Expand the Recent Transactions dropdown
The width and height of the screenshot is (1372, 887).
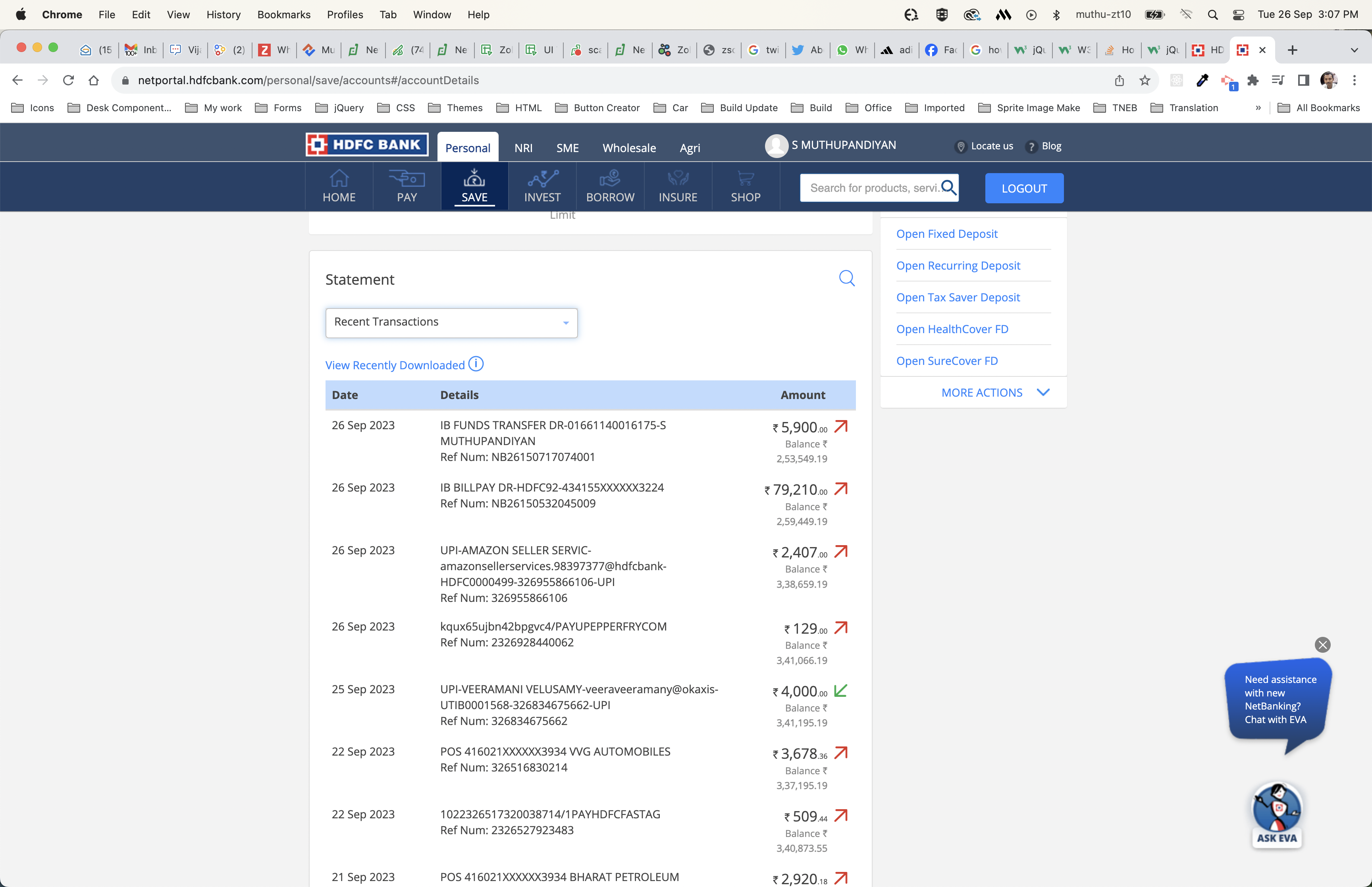click(451, 322)
